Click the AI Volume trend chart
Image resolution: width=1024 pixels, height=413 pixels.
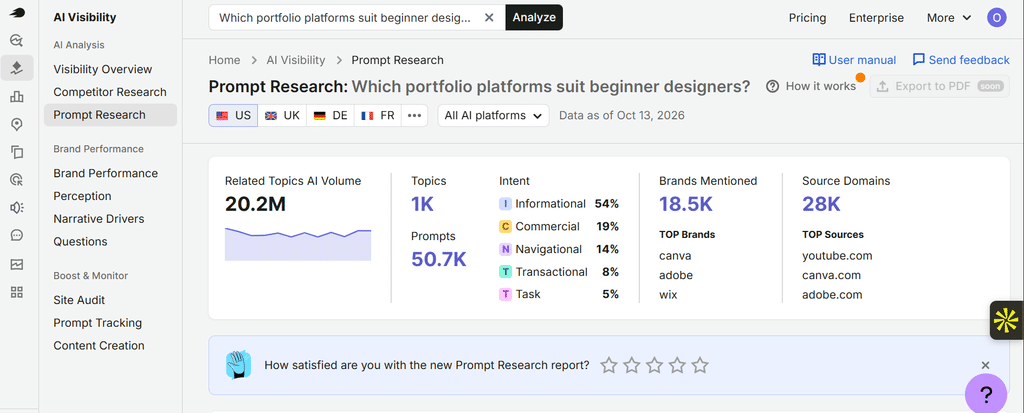click(x=298, y=245)
